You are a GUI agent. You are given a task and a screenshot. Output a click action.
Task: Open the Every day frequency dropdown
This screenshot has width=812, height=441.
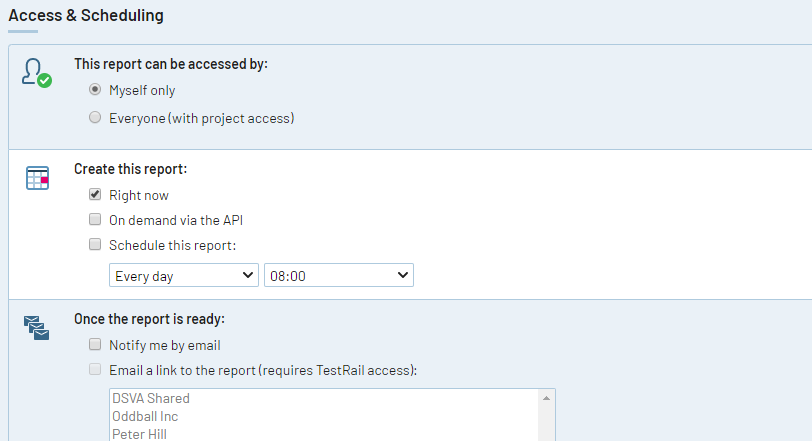pyautogui.click(x=183, y=275)
